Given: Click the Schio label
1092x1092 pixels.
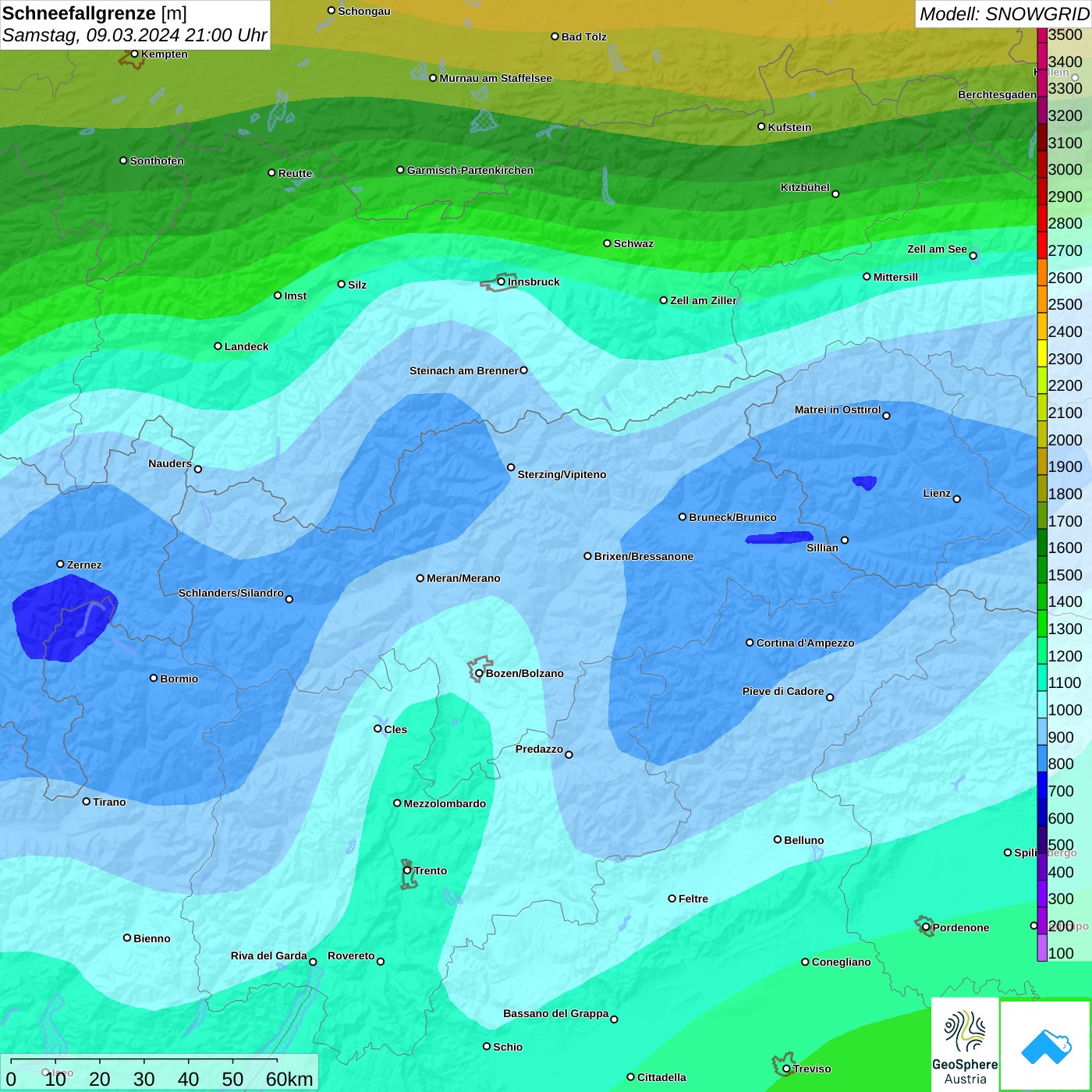Looking at the screenshot, I should [508, 1047].
